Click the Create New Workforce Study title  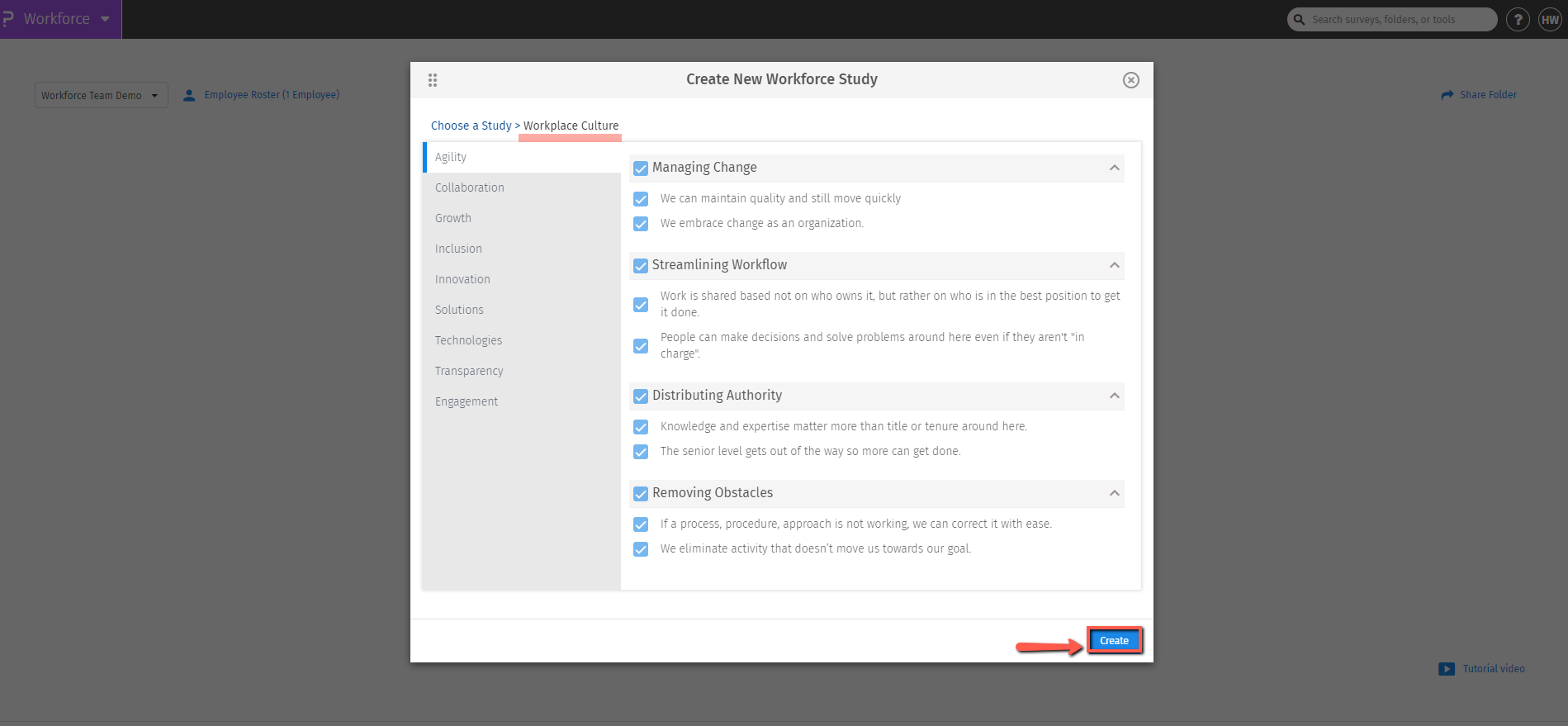pos(782,79)
